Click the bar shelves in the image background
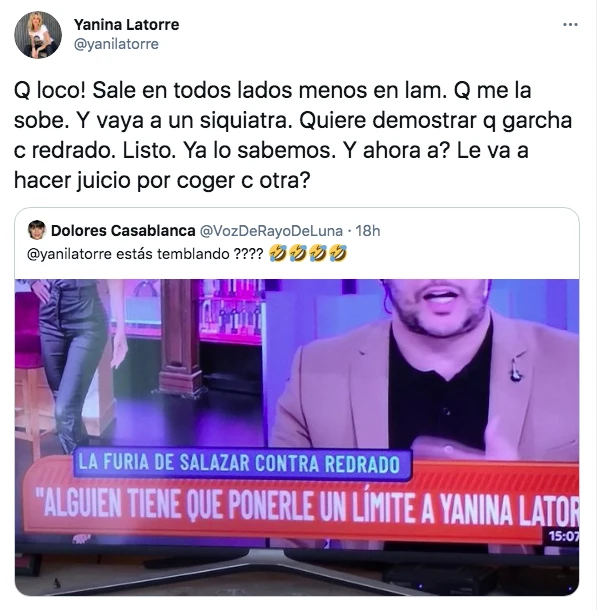This screenshot has width=597, height=610. pyautogui.click(x=229, y=309)
